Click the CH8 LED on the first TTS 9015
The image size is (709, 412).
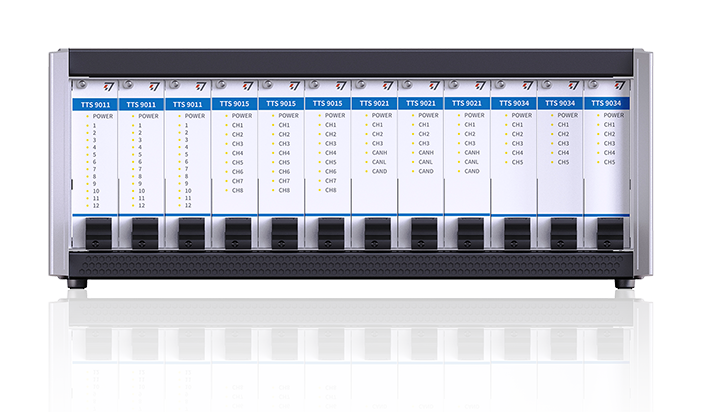pos(226,190)
